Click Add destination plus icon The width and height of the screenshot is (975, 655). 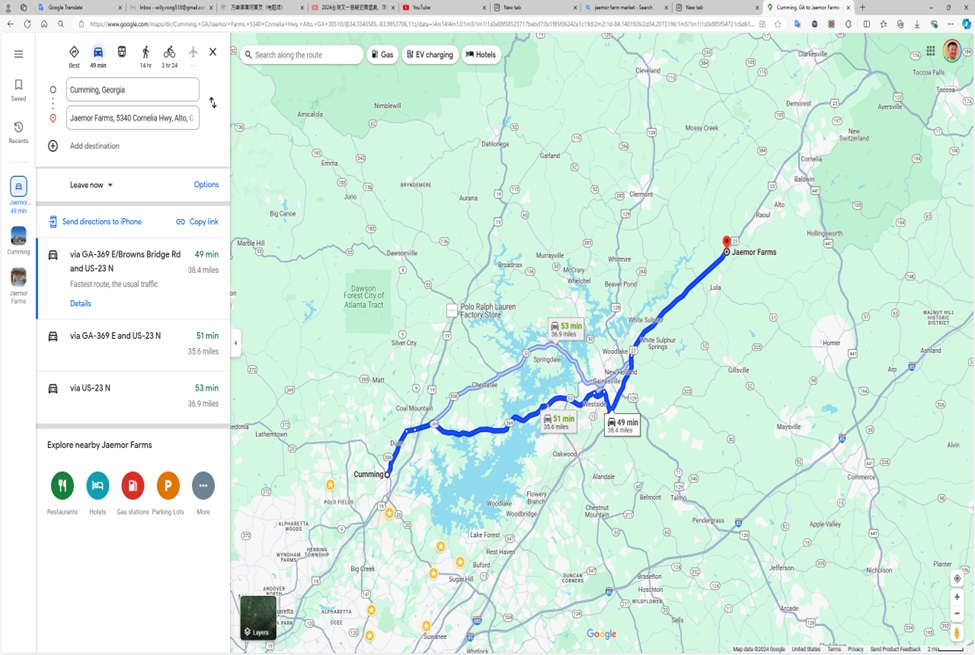53,146
